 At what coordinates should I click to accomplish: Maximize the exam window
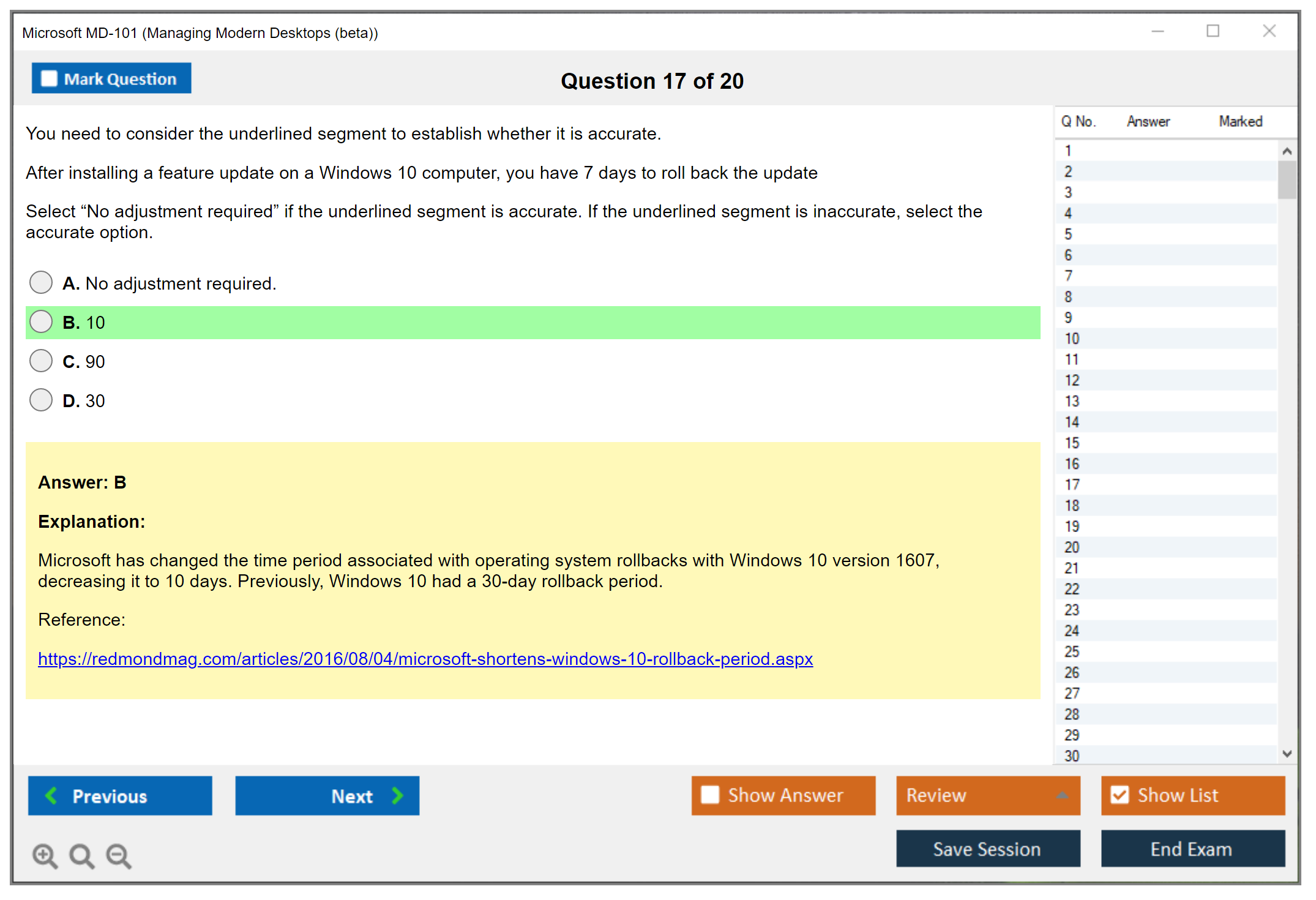point(1213,31)
